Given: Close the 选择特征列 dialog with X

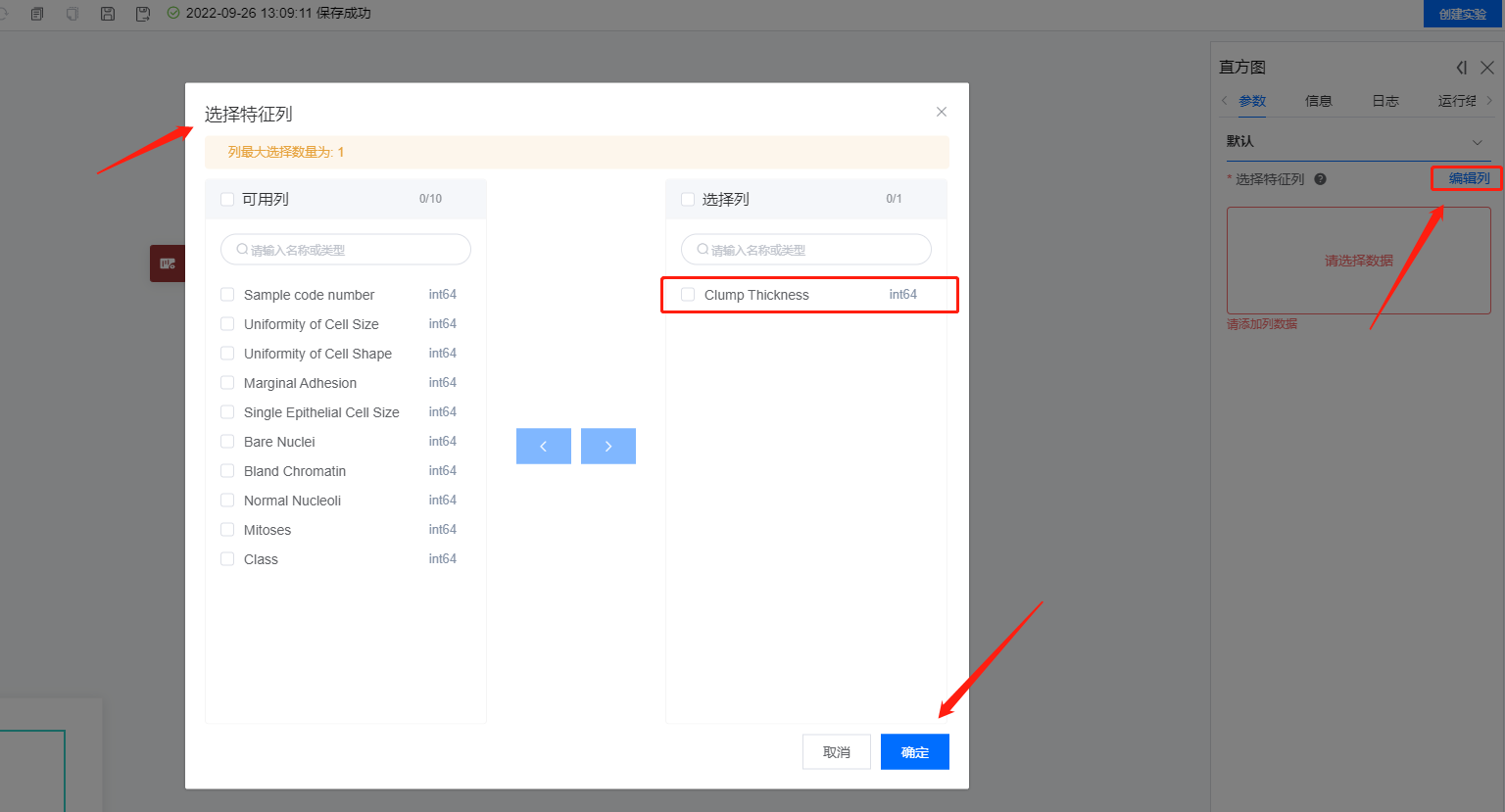Looking at the screenshot, I should (941, 112).
